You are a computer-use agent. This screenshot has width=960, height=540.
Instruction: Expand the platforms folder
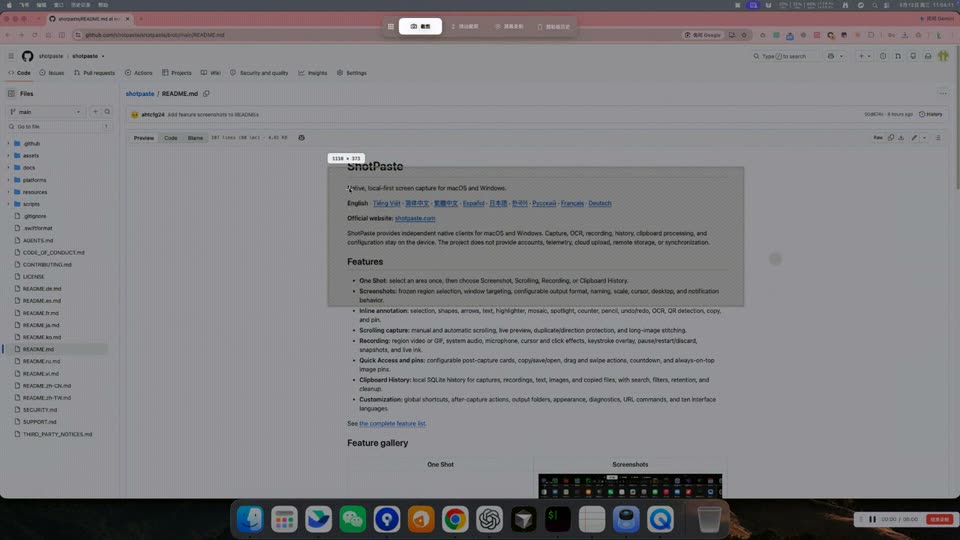point(9,180)
